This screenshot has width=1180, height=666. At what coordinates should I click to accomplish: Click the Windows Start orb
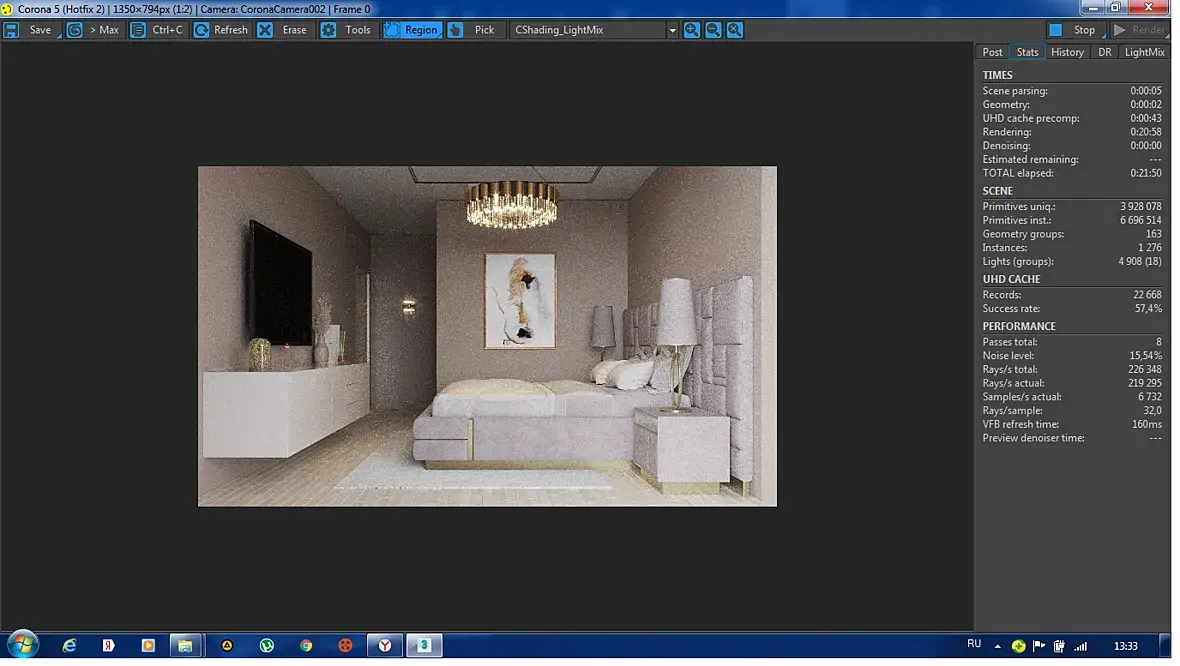[23, 645]
